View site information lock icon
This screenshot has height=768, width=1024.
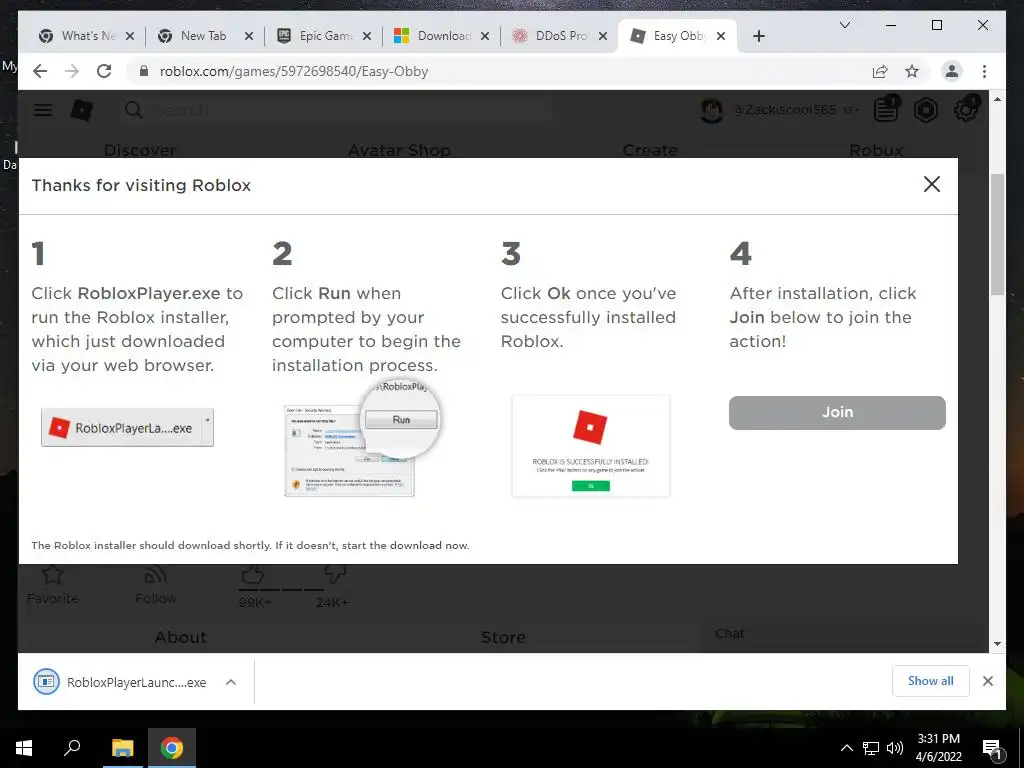144,71
